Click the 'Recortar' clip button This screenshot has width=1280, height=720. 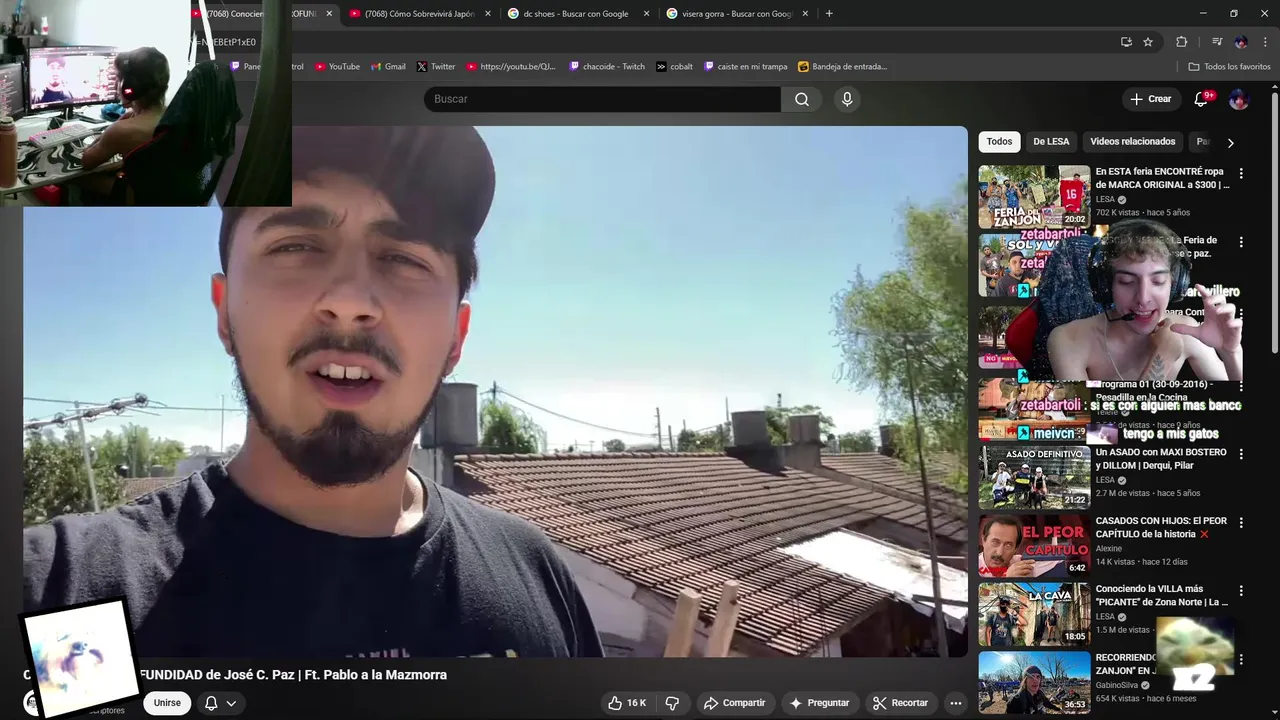[900, 703]
